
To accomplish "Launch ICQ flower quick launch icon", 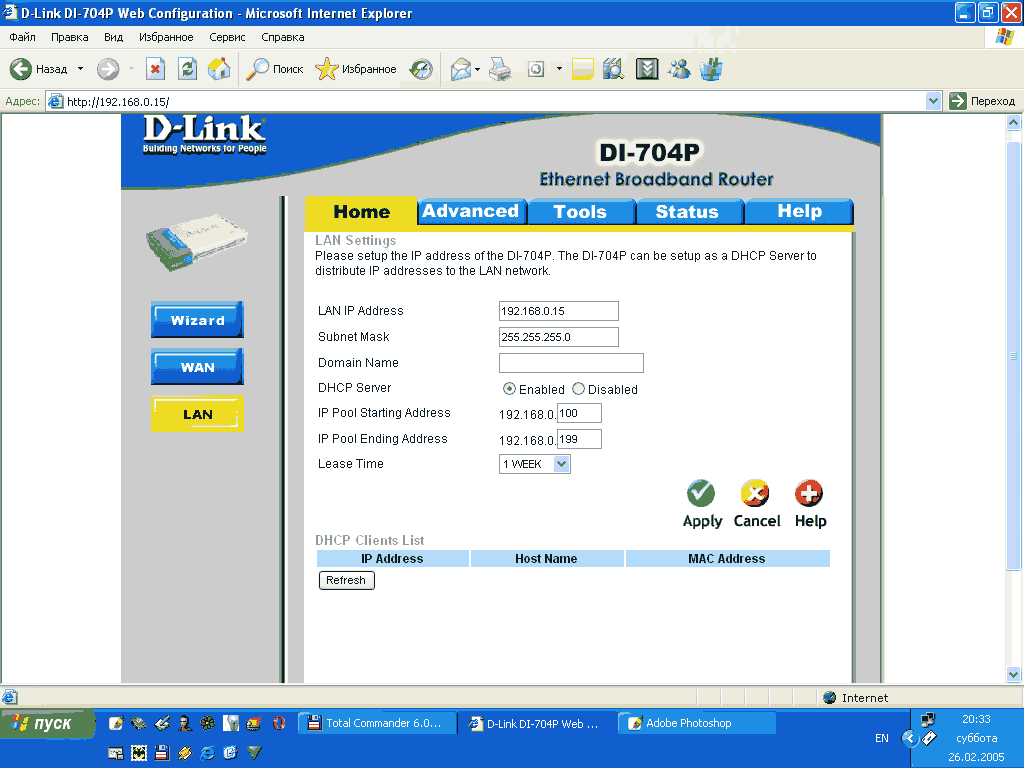I will tap(208, 723).
